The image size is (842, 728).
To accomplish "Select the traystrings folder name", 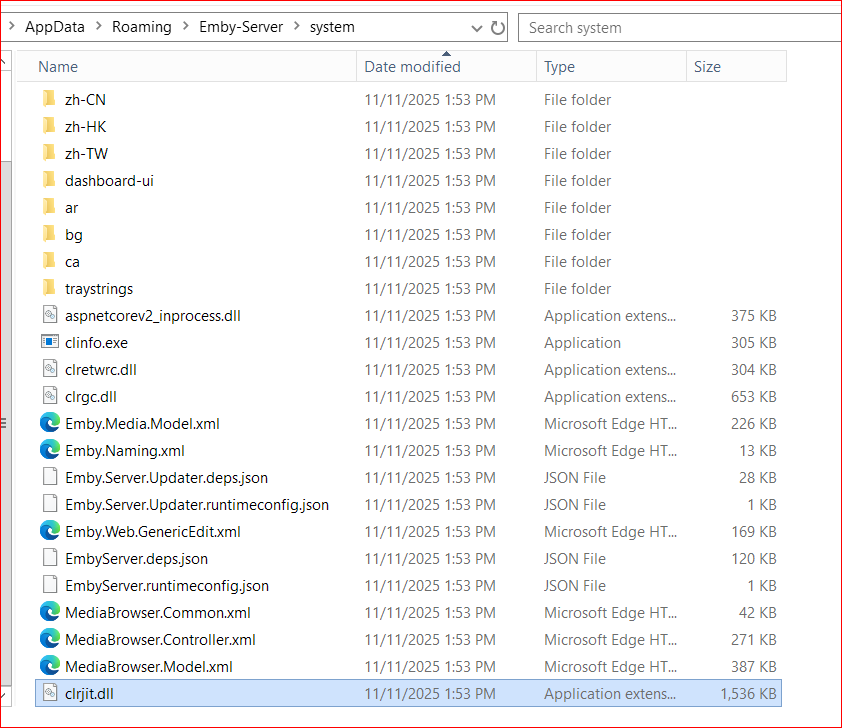I will (x=99, y=289).
